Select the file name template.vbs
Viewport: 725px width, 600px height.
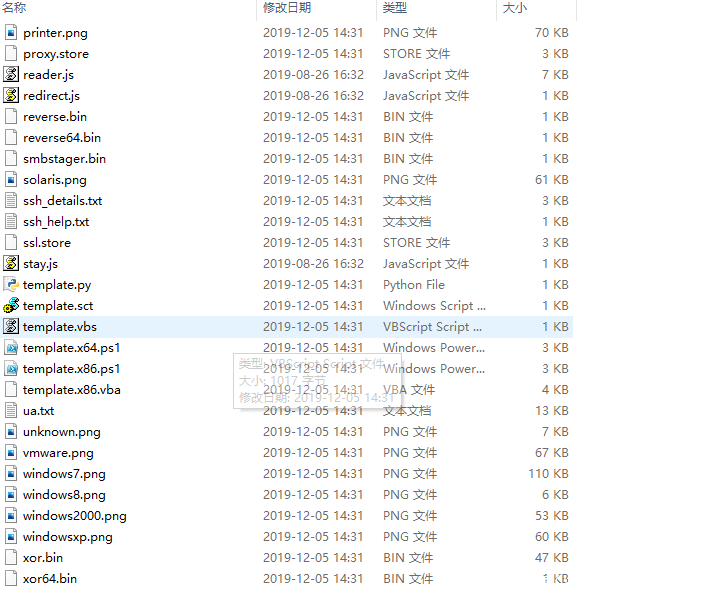(60, 327)
